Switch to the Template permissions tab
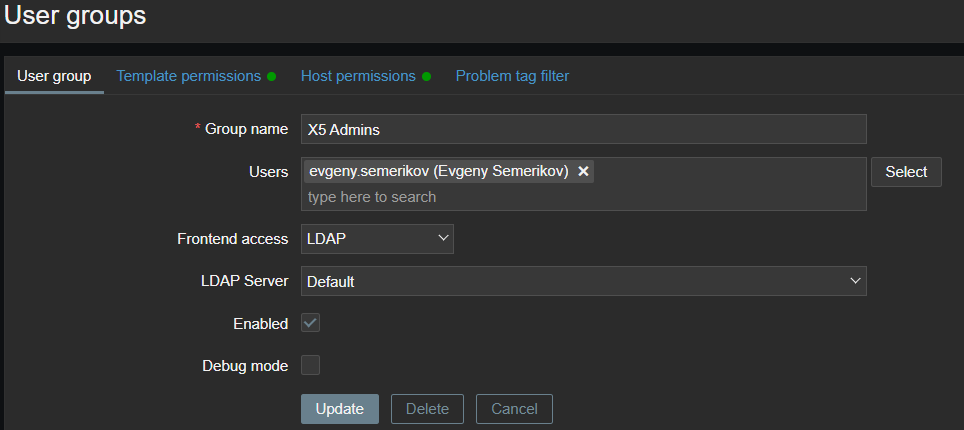Viewport: 964px width, 430px height. [189, 76]
